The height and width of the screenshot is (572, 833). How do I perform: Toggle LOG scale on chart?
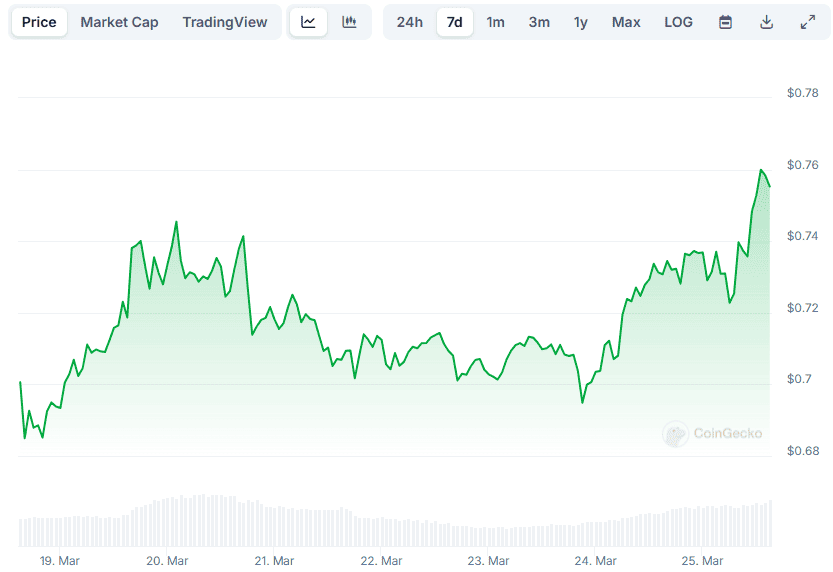(x=678, y=22)
